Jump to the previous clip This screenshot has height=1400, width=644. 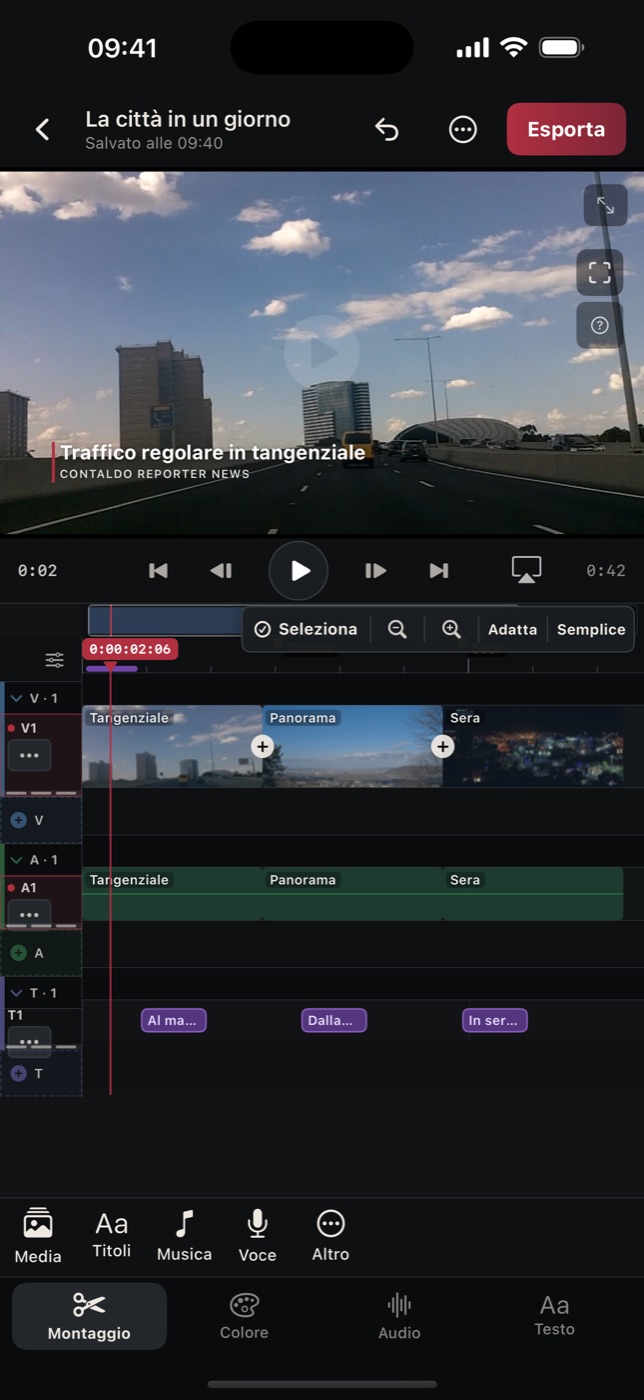(x=158, y=570)
